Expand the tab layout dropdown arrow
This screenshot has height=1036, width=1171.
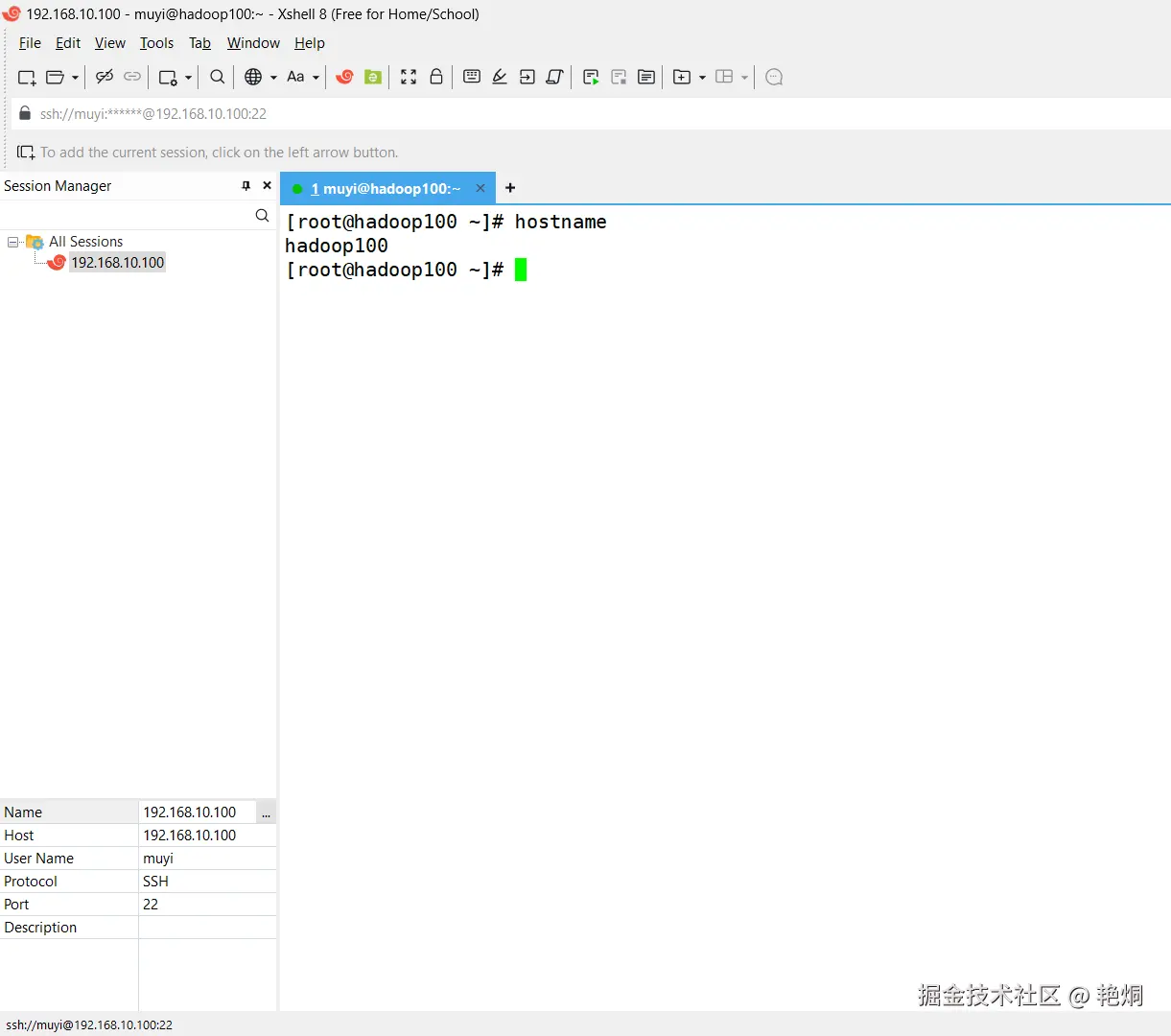click(744, 78)
